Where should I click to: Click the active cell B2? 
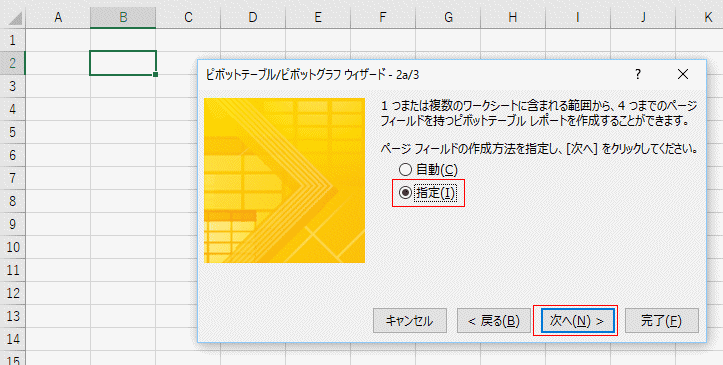123,63
